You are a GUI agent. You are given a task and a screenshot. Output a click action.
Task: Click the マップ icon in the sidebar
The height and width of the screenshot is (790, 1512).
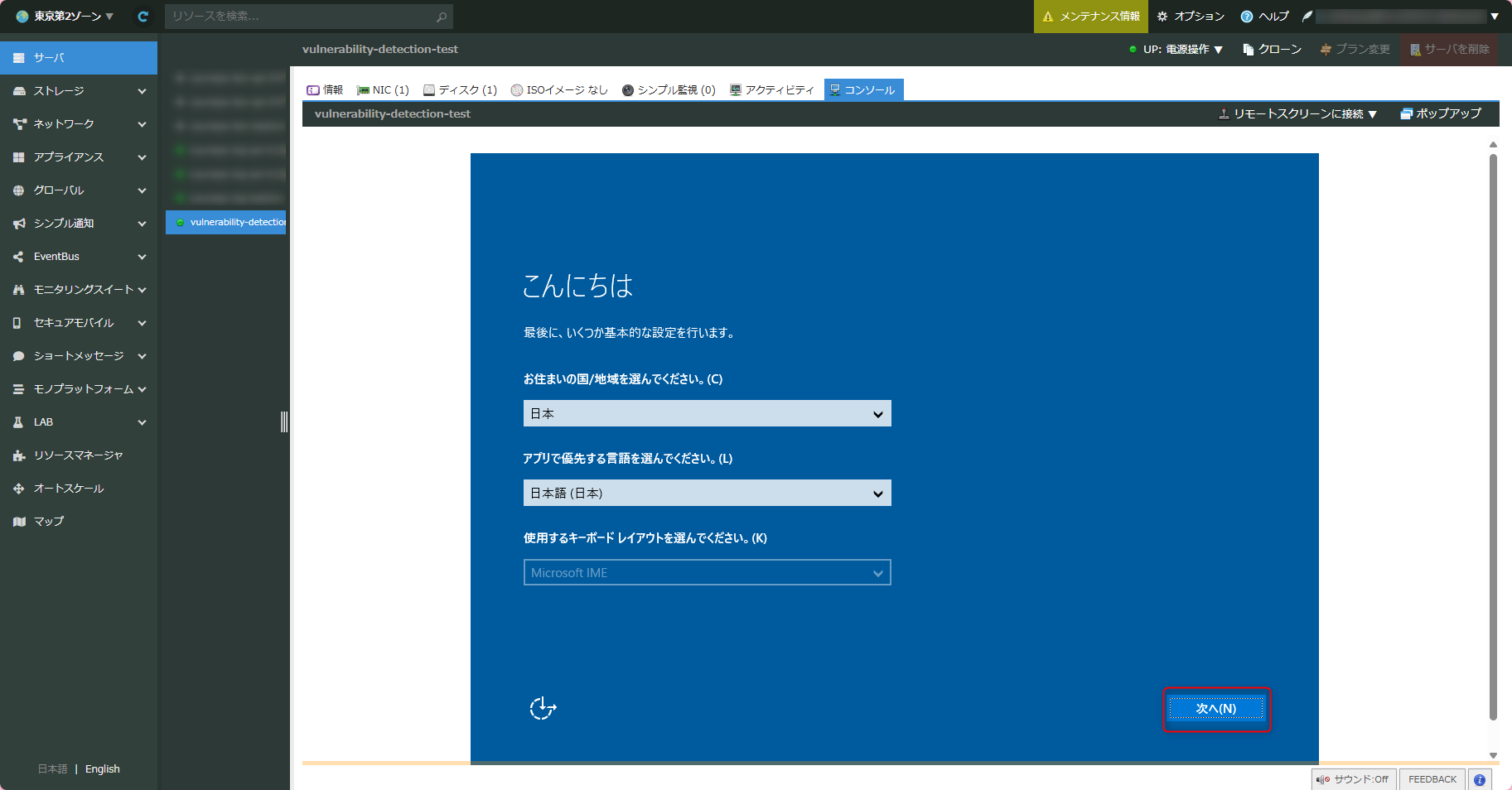(x=18, y=521)
